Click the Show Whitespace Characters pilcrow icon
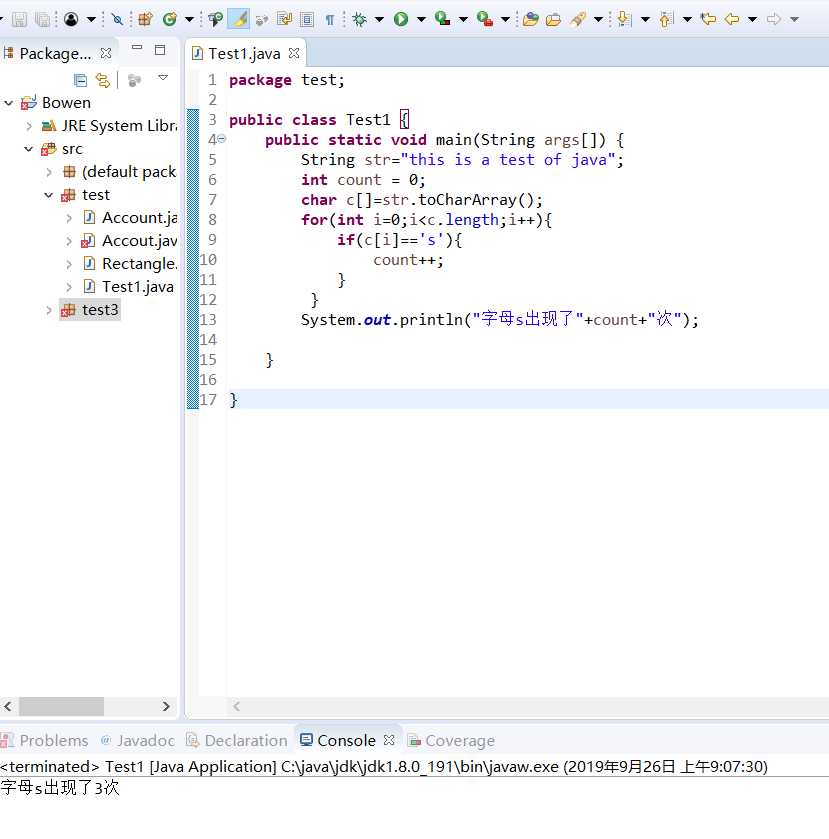The image size is (829, 839). (x=330, y=19)
